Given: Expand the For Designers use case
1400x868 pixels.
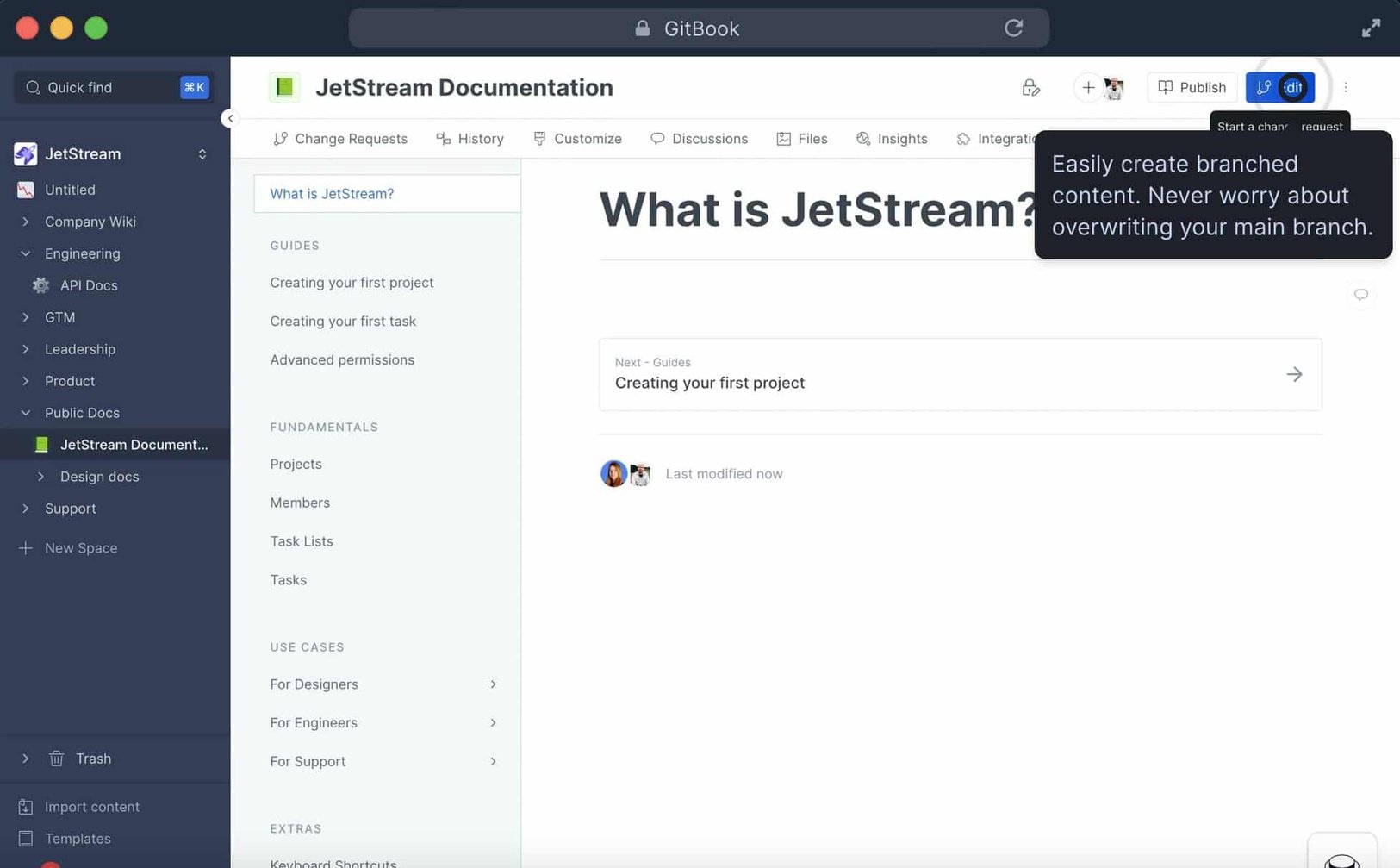Looking at the screenshot, I should pos(493,684).
